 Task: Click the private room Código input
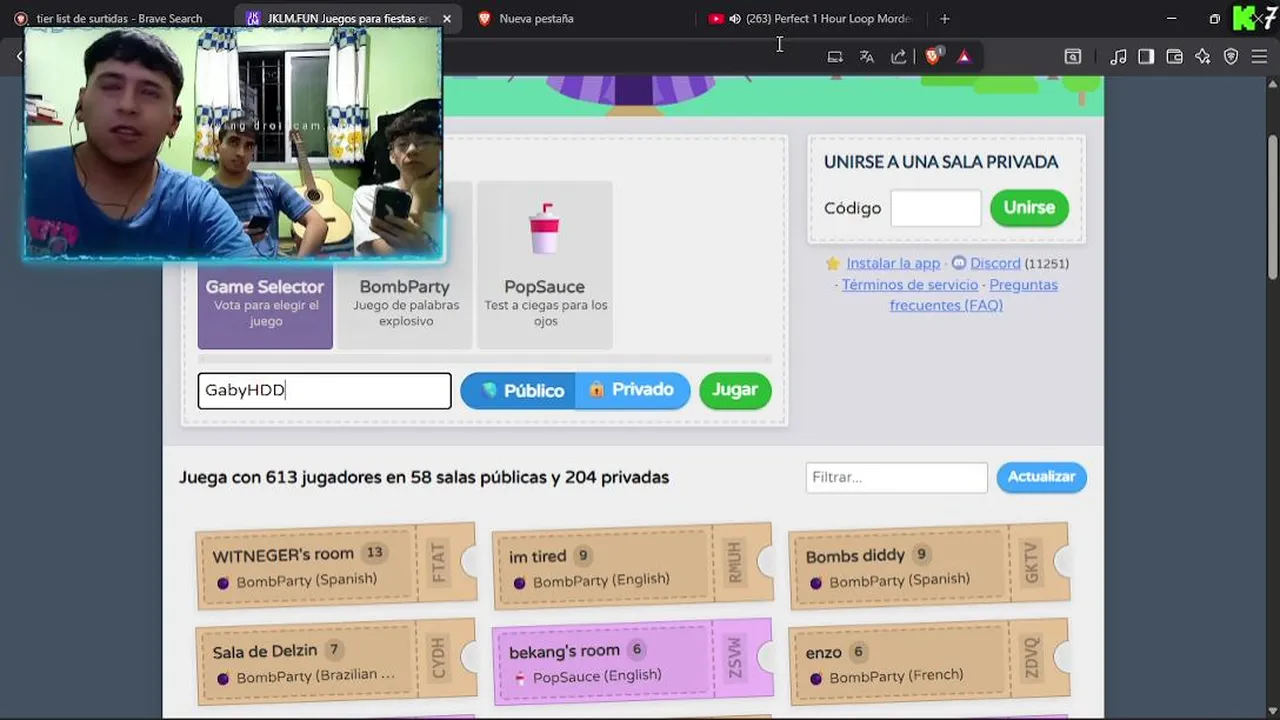click(936, 208)
